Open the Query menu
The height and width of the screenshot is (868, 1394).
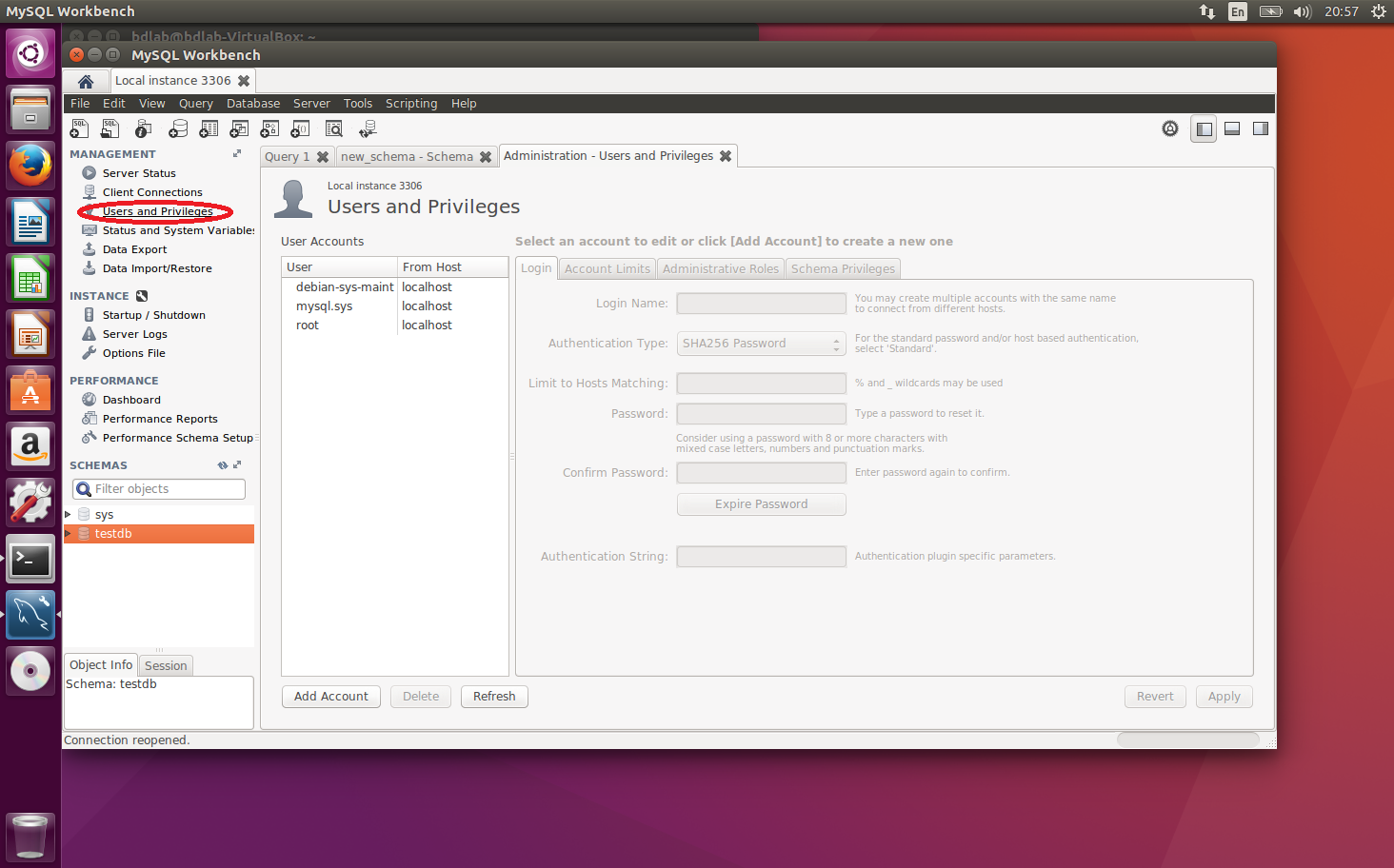click(196, 104)
